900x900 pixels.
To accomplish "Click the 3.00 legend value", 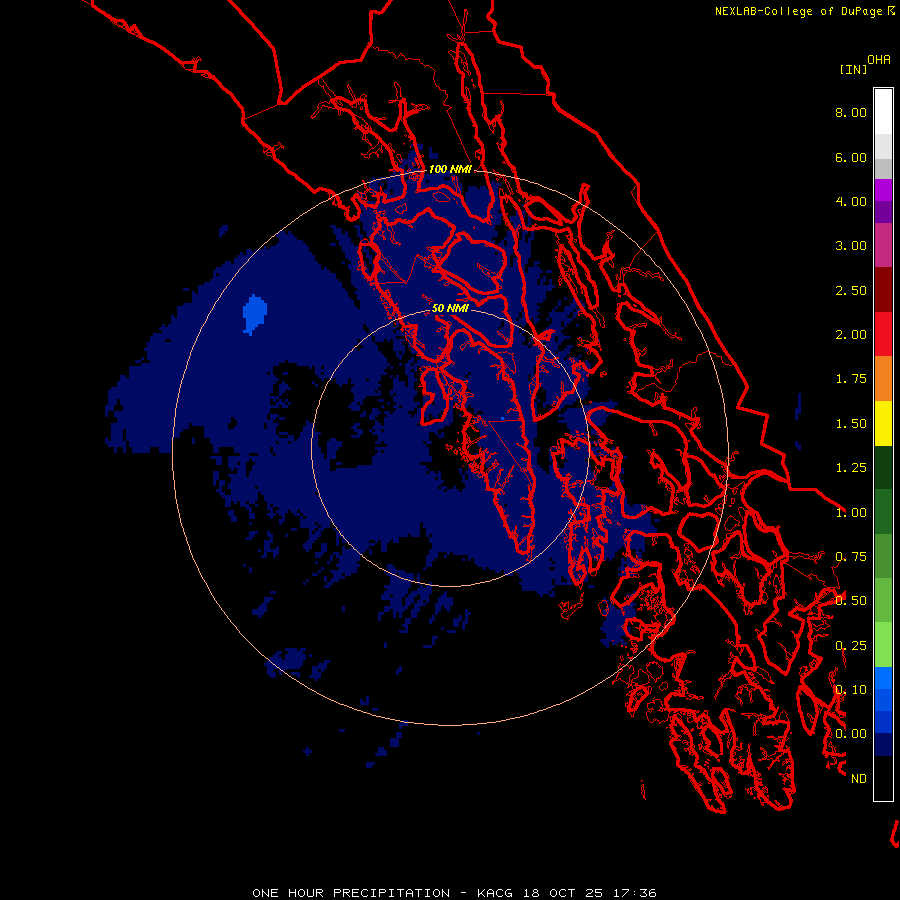I will [x=851, y=246].
